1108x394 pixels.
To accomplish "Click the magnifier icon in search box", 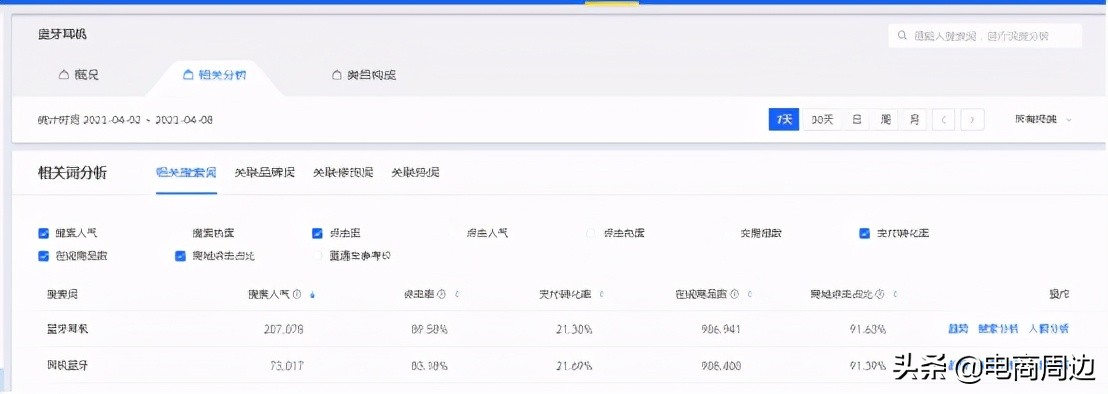I will click(901, 35).
